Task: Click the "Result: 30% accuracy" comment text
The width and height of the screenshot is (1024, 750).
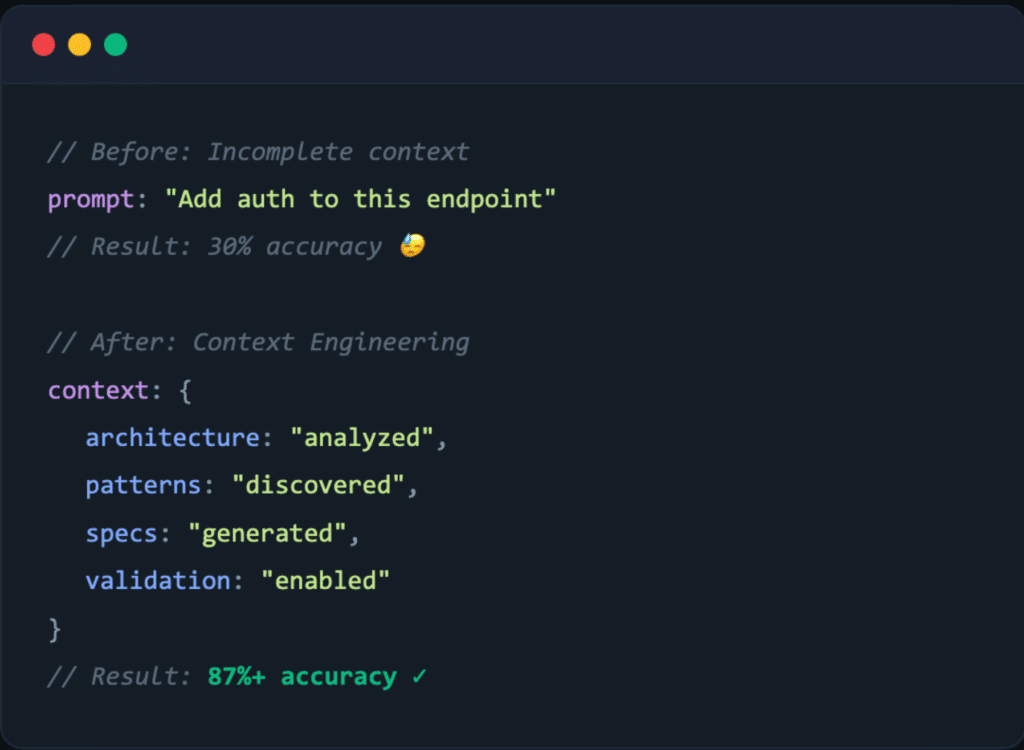Action: point(214,247)
